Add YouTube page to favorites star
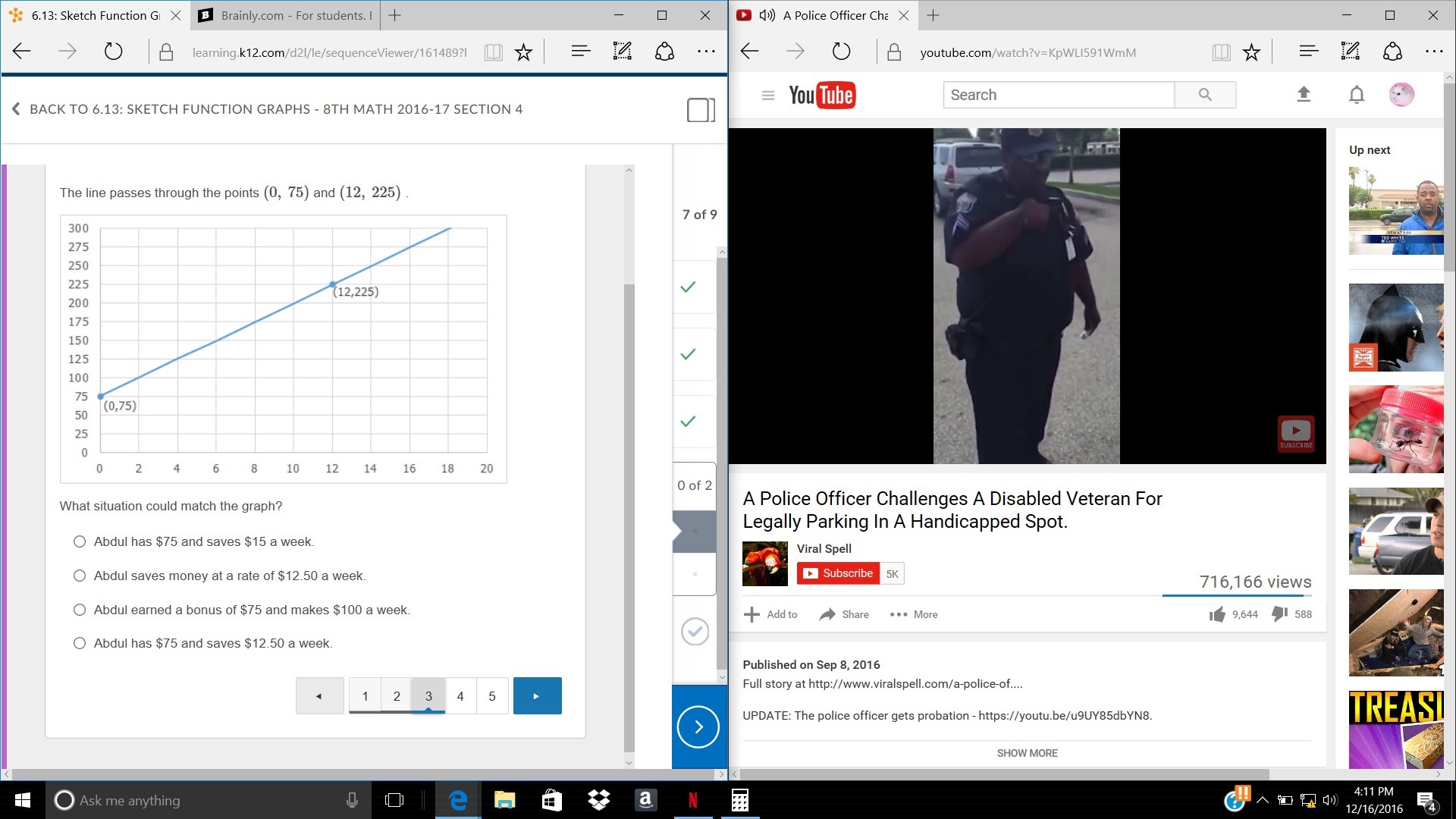This screenshot has height=819, width=1456. point(1251,52)
